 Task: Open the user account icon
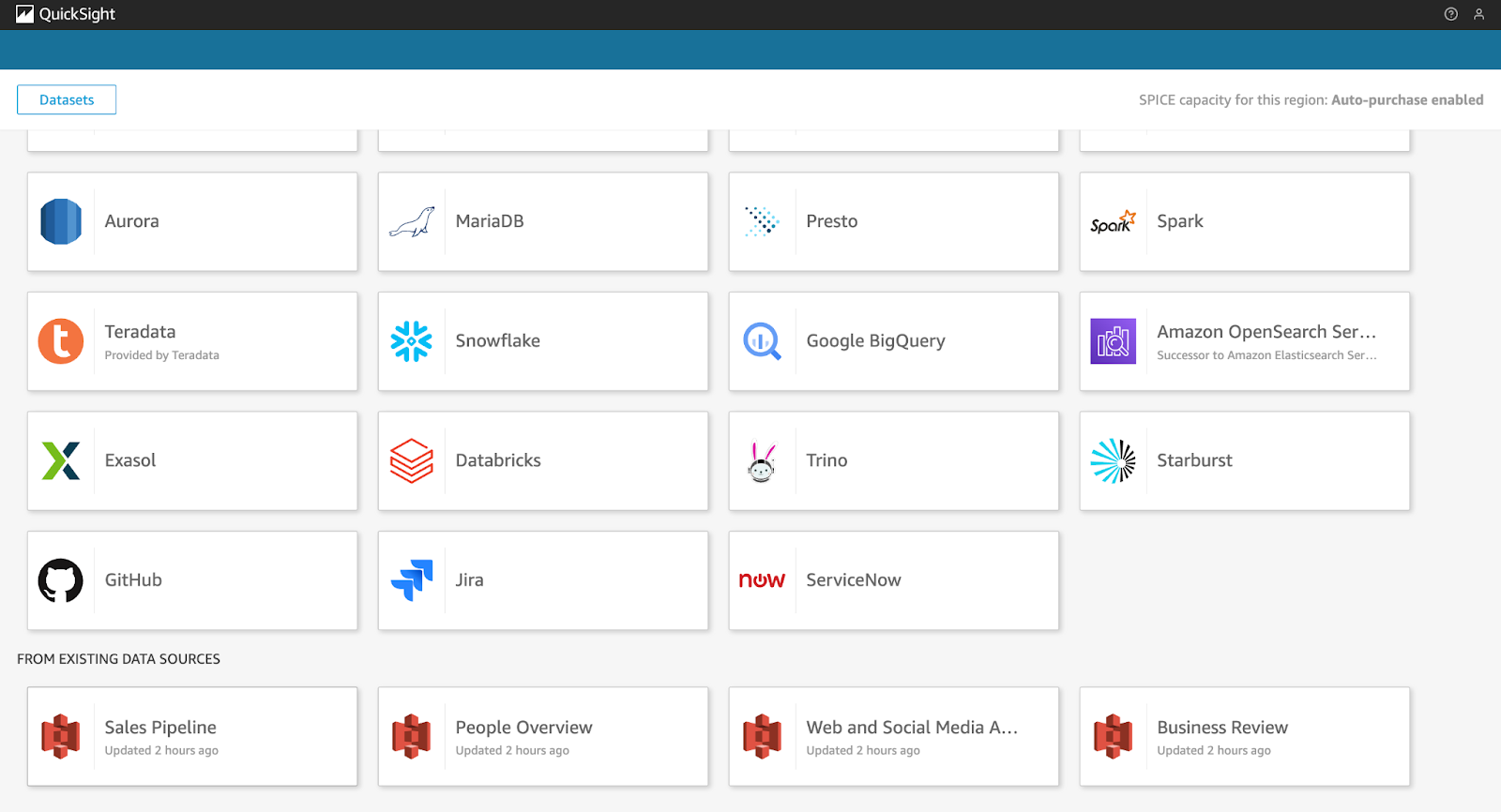tap(1478, 14)
